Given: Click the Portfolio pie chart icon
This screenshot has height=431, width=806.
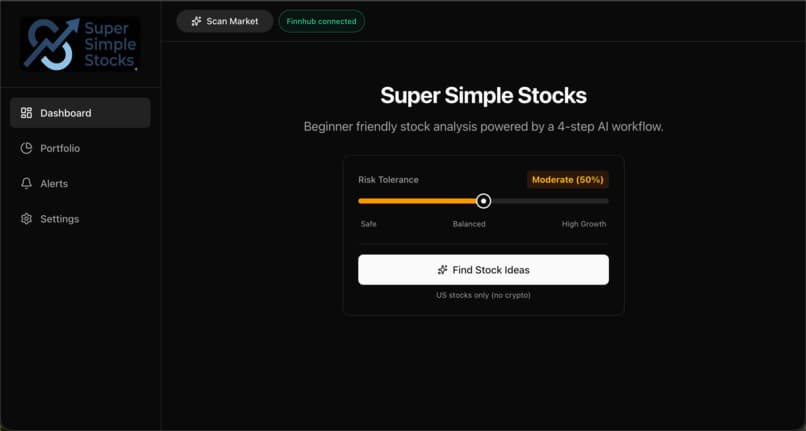Looking at the screenshot, I should 26,148.
